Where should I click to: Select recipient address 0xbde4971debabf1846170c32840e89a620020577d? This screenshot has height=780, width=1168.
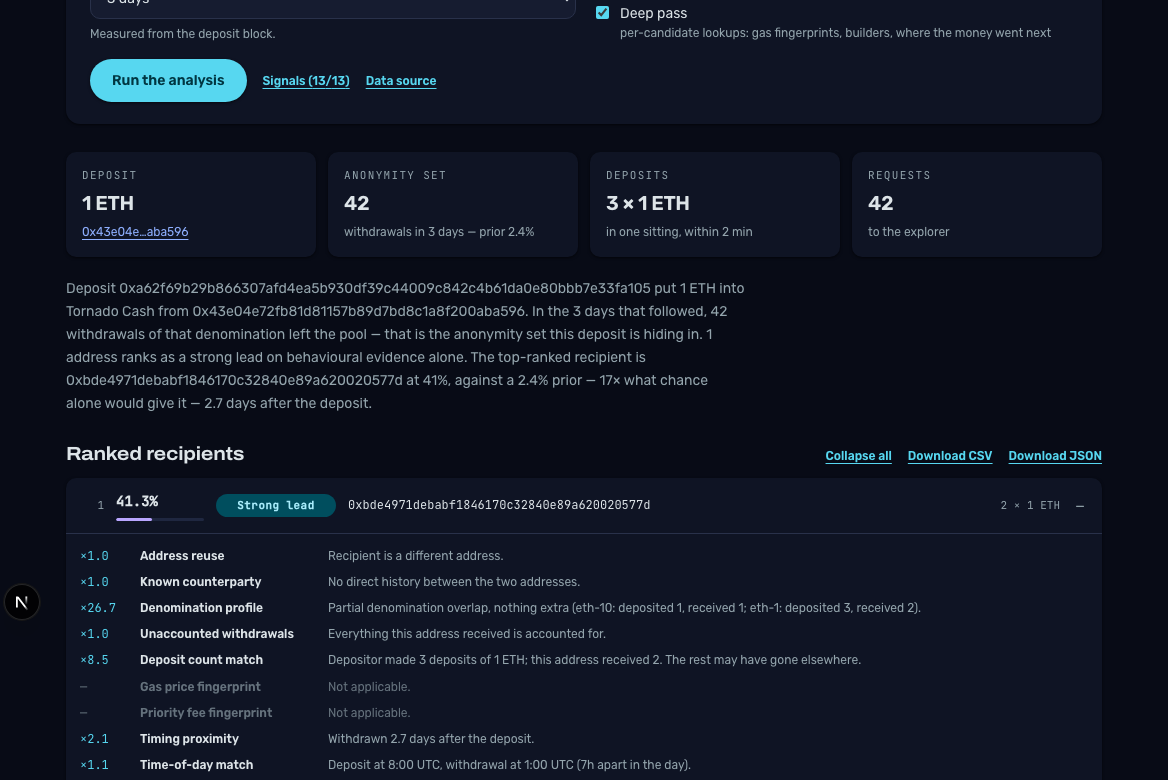tap(499, 505)
